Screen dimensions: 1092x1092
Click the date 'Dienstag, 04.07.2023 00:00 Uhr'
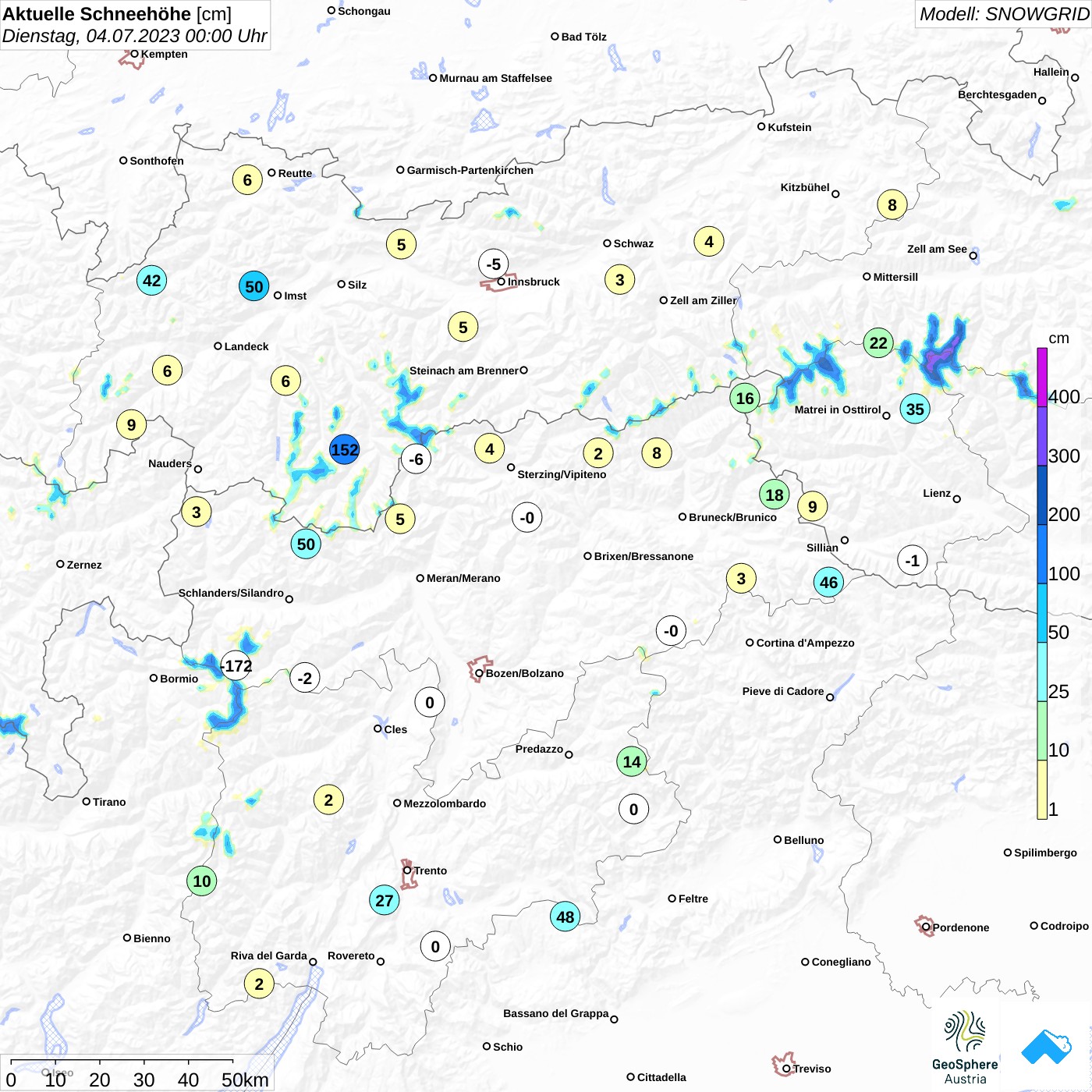pyautogui.click(x=135, y=37)
